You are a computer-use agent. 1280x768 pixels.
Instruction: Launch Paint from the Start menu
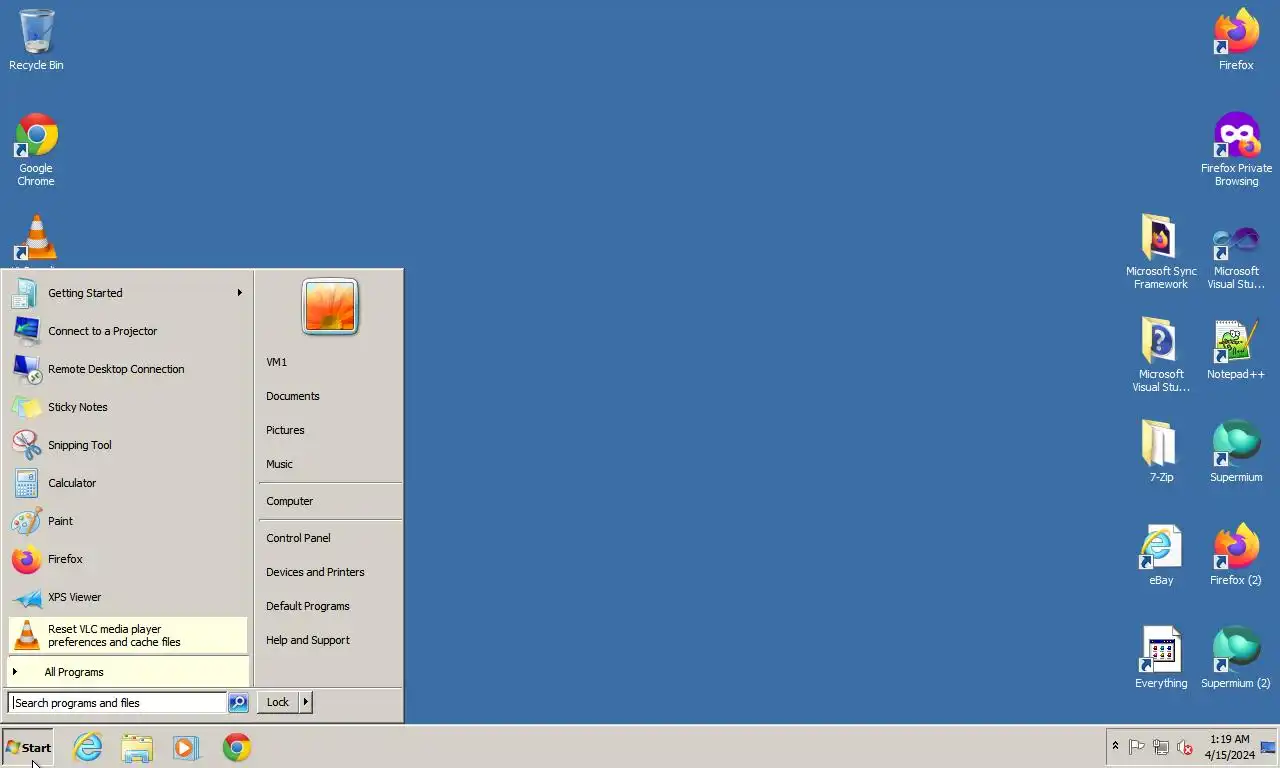128,521
